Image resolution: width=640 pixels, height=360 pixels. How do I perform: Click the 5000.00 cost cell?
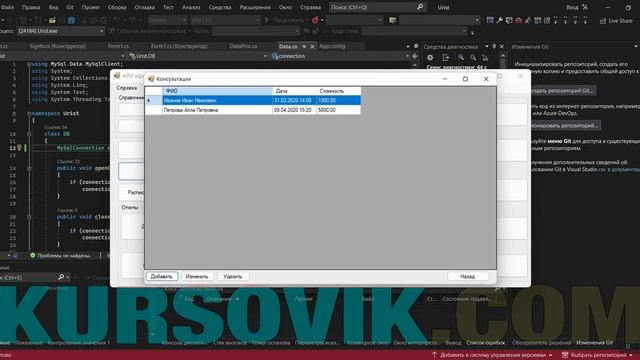coord(339,110)
